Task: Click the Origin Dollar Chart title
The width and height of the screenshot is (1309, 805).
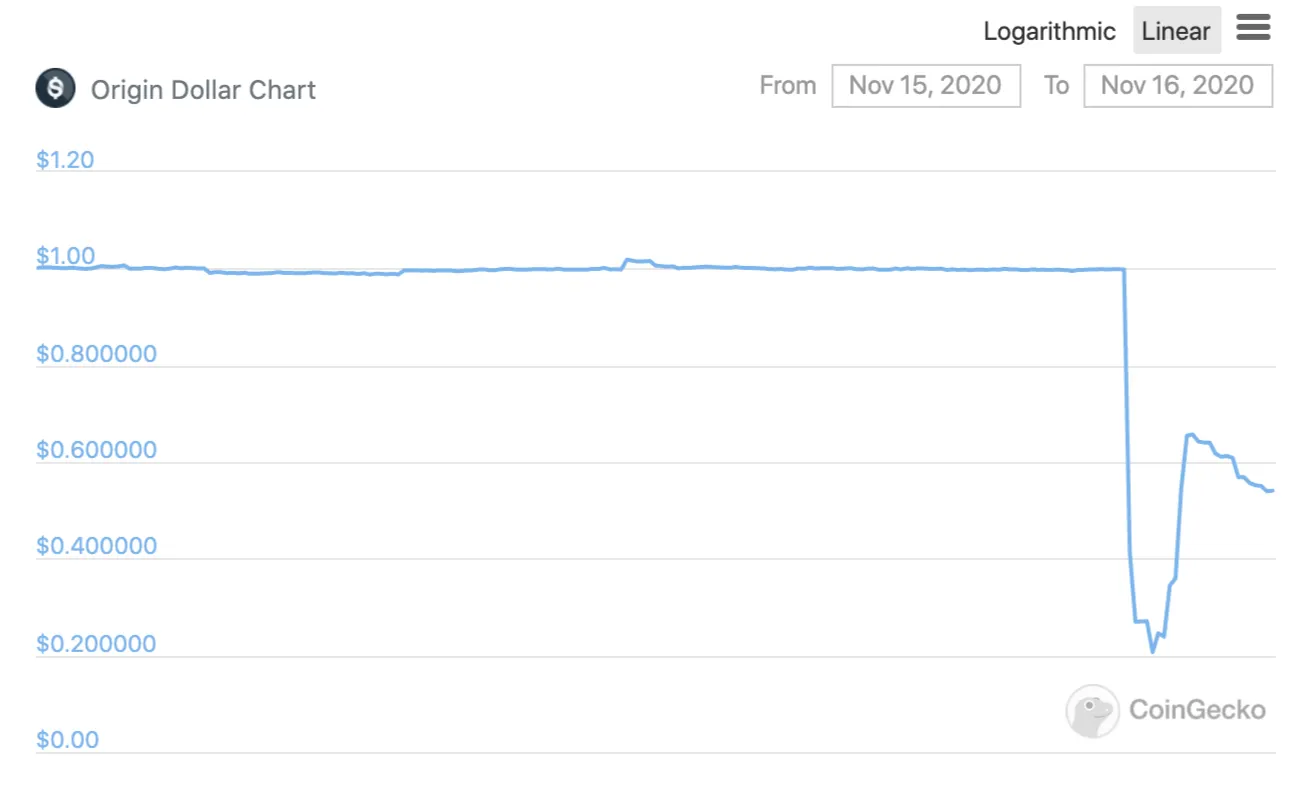Action: point(203,90)
